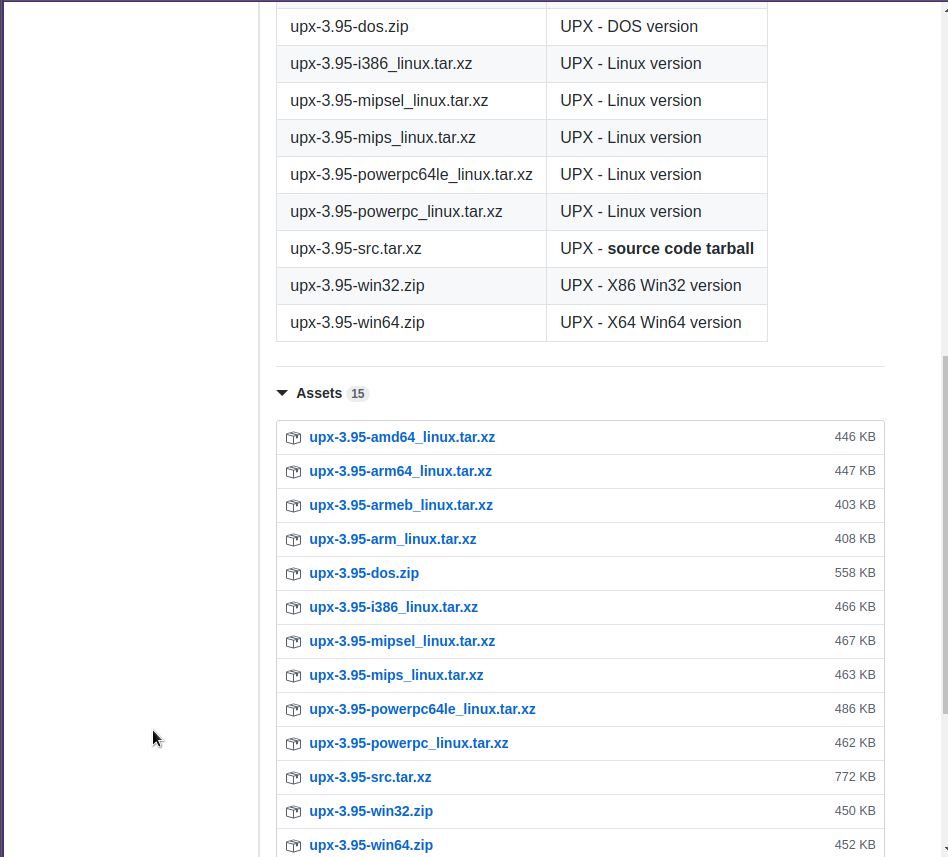Click package icon beside upx-3.95-arm_linux.tar.xz
948x857 pixels.
293,539
